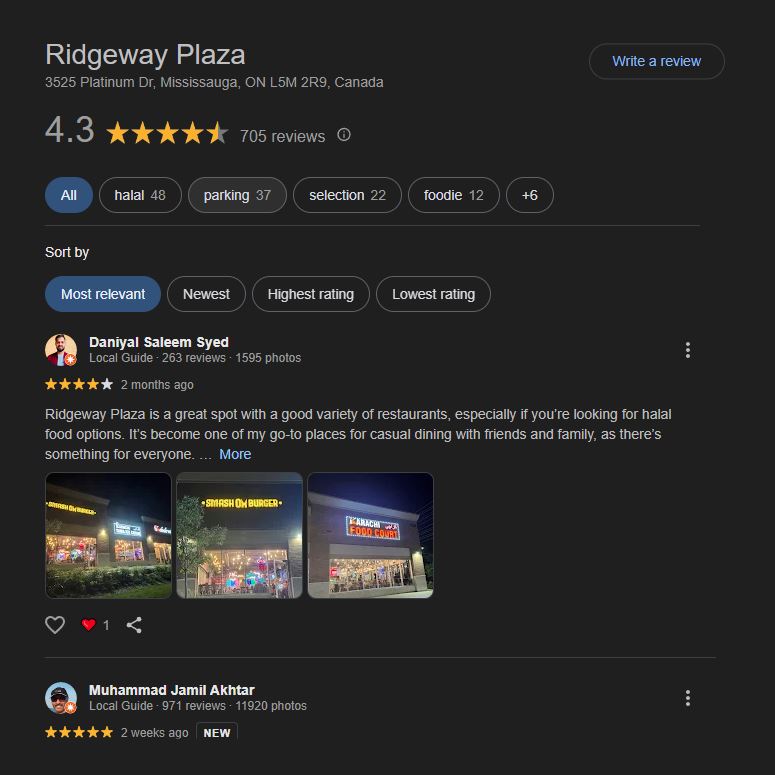Filter reviews by the selection topic

(x=347, y=195)
